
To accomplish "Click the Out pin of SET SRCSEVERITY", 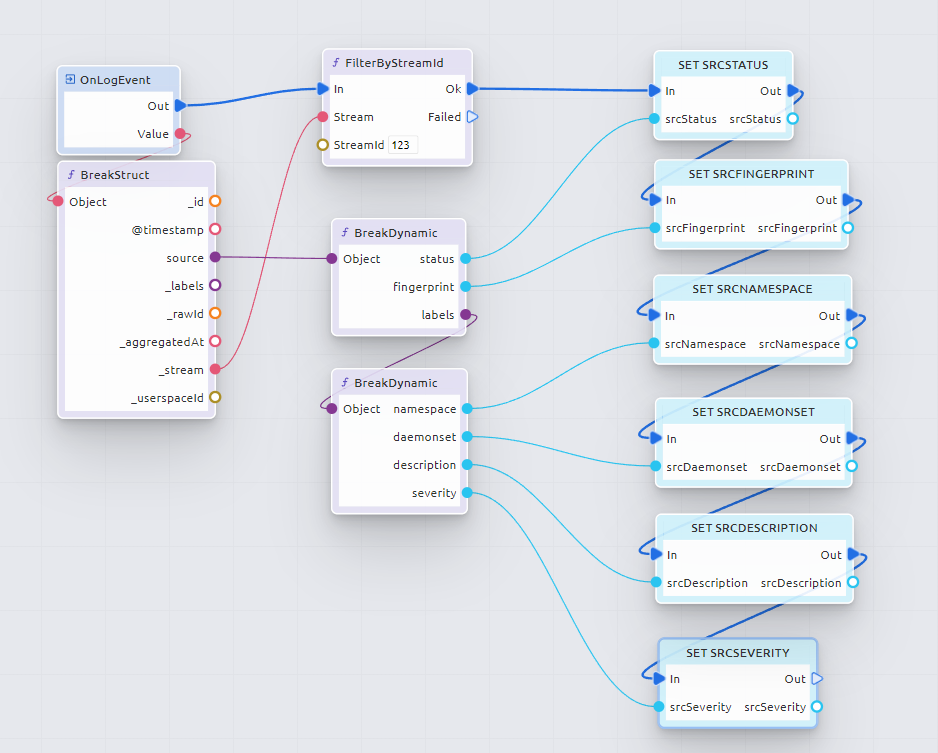I will [817, 679].
